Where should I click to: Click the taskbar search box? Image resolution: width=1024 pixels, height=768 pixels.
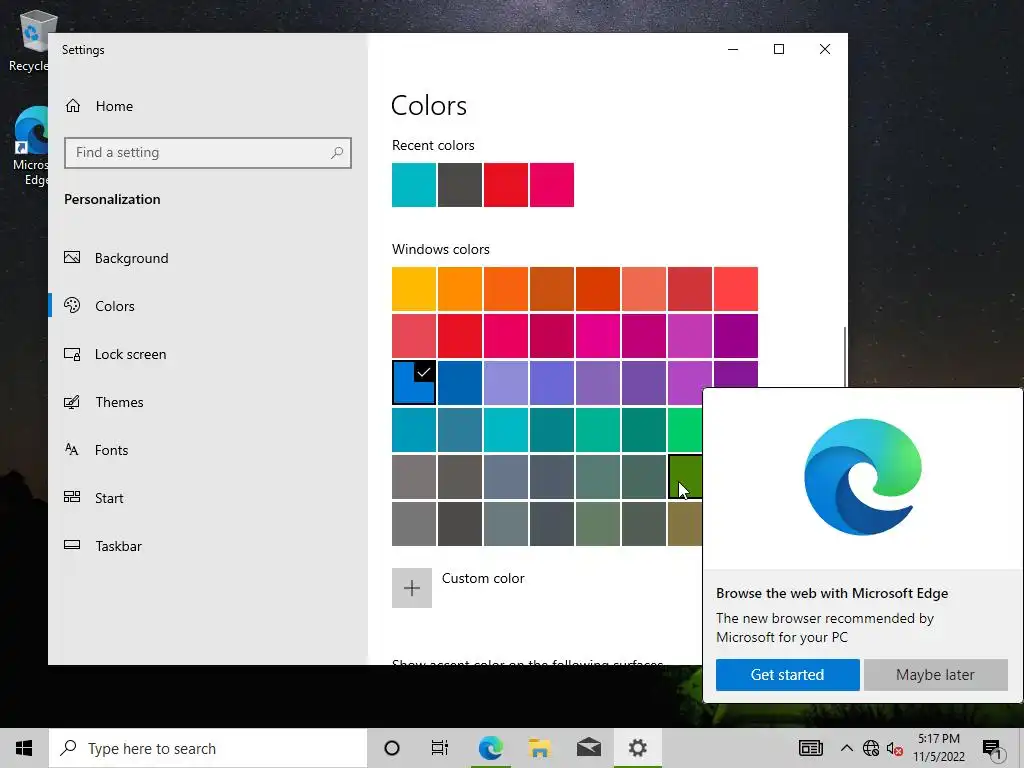tap(208, 748)
